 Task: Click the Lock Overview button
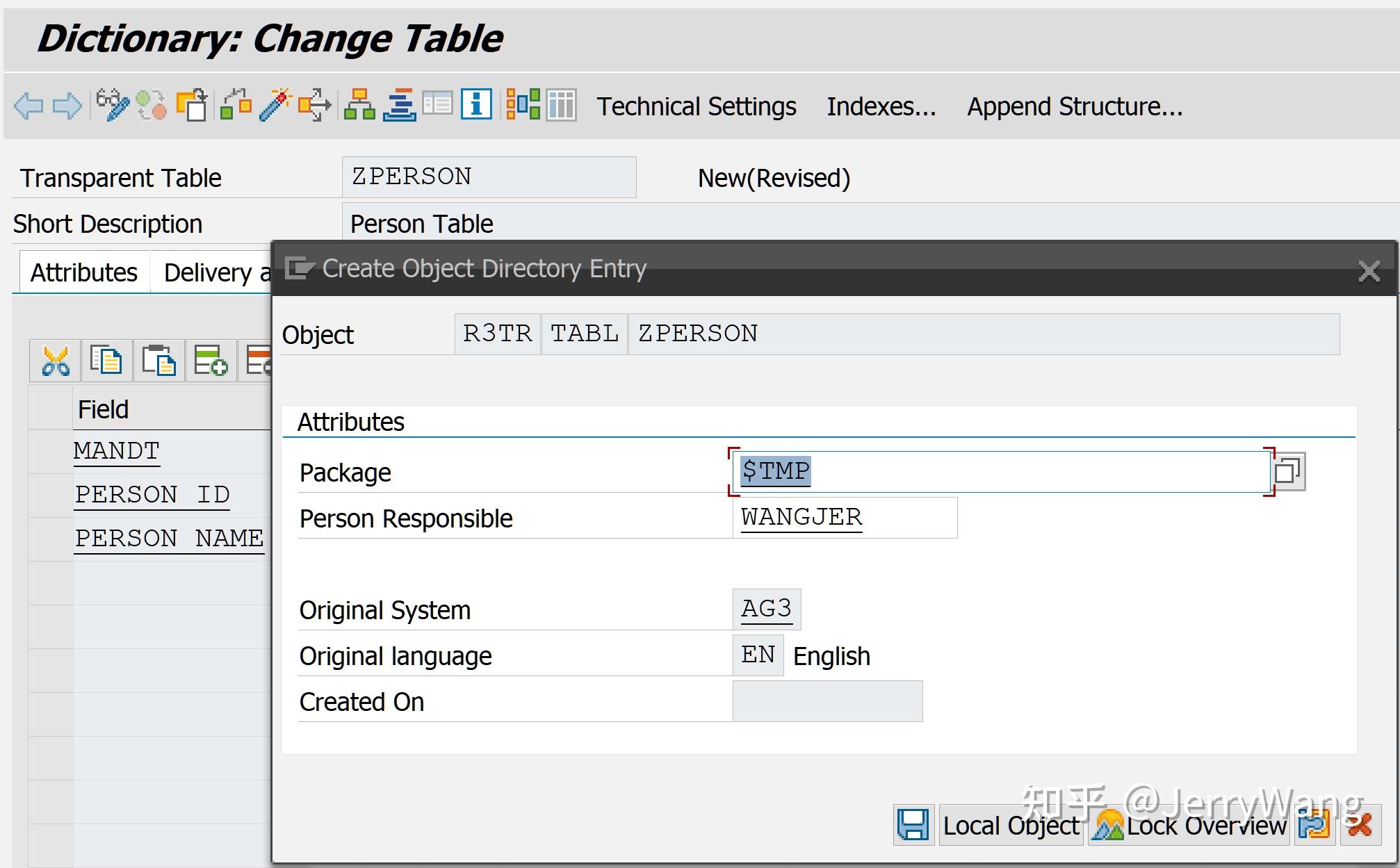1189,826
